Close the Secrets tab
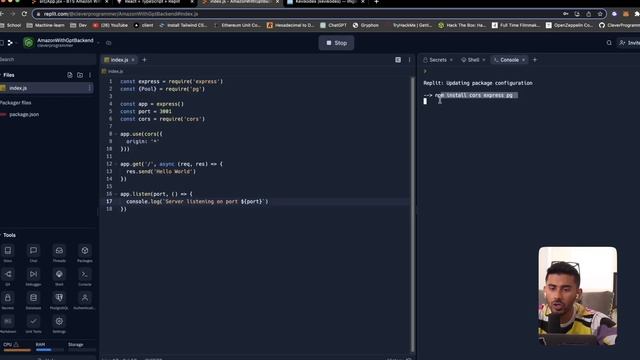The image size is (640, 360). tap(451, 60)
